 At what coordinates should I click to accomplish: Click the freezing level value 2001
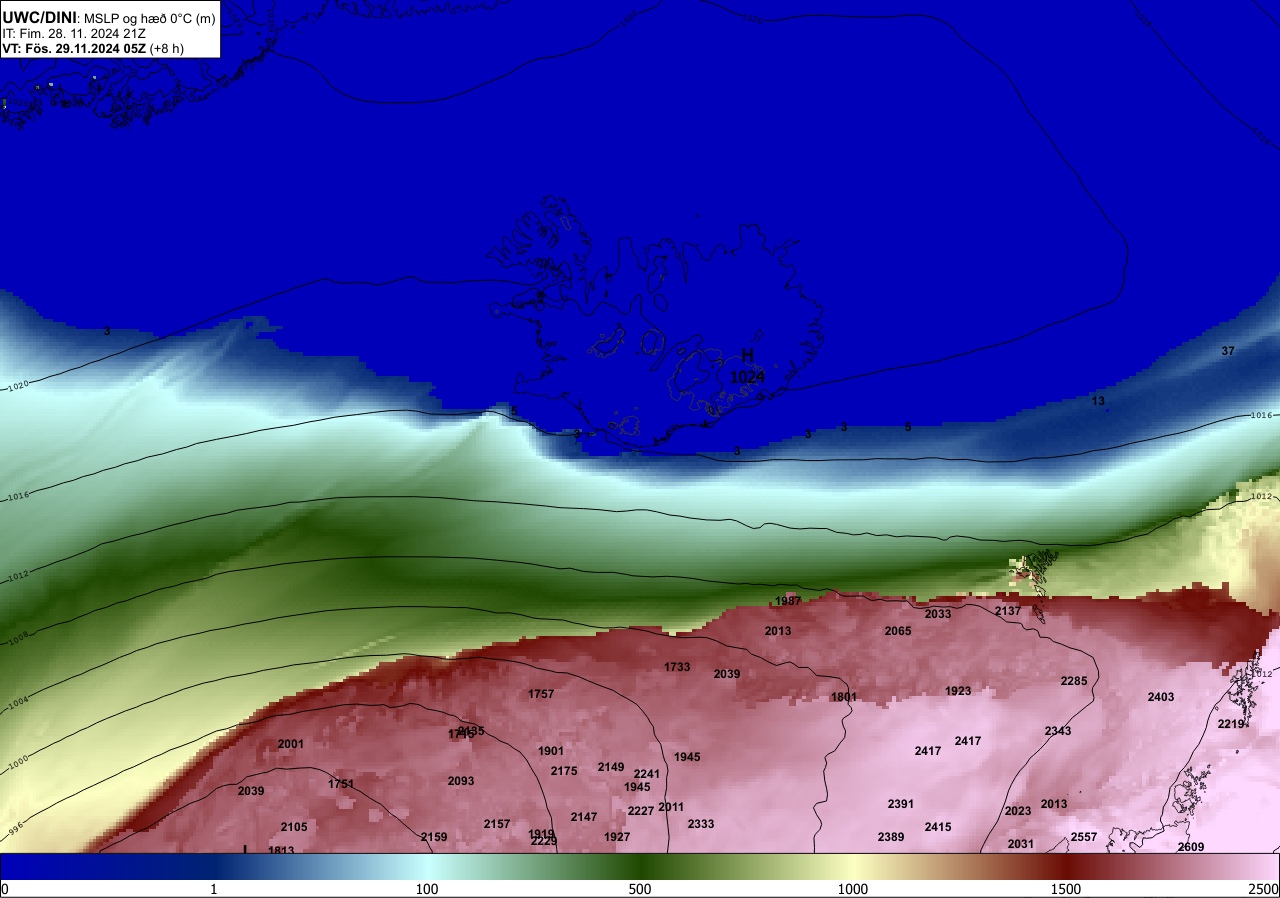click(x=291, y=744)
